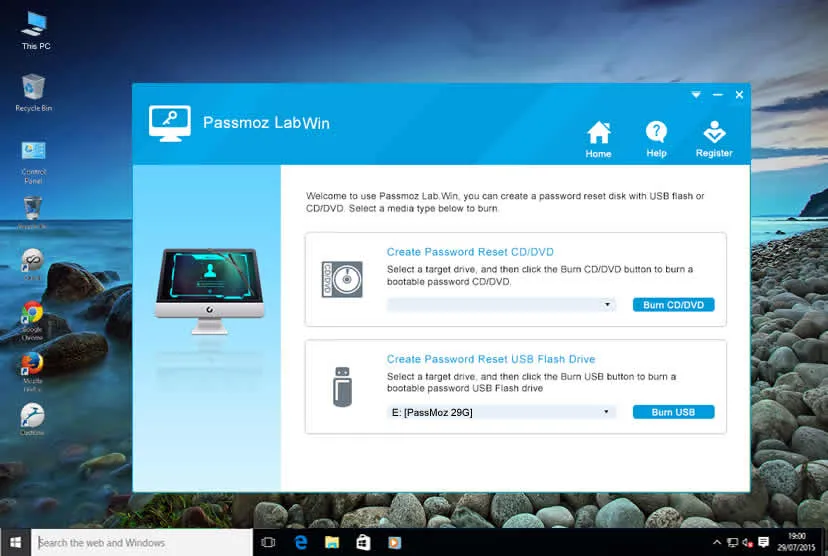Open Task View from the taskbar
The image size is (828, 556).
(268, 542)
